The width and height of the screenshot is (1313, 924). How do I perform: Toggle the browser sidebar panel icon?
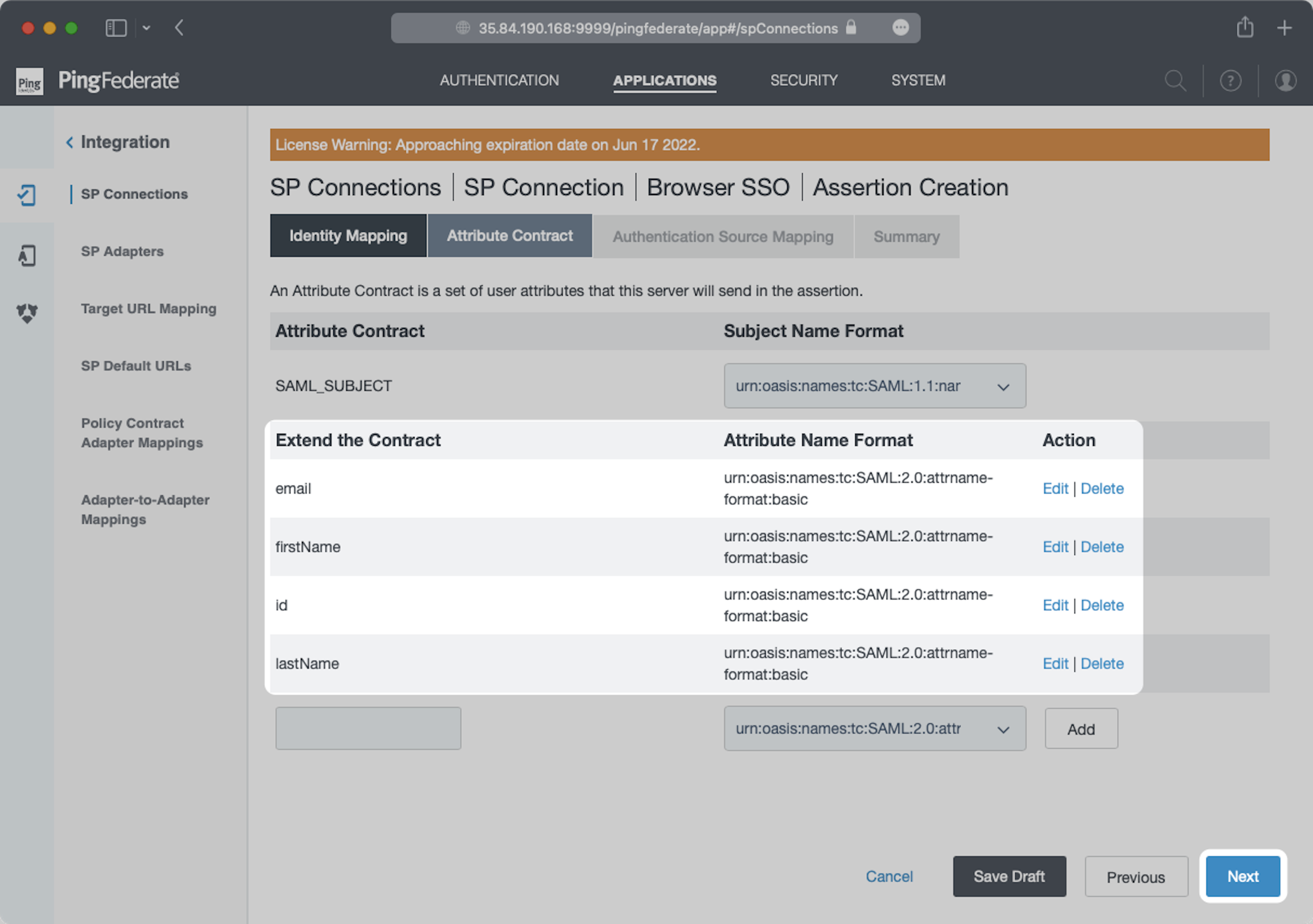click(116, 27)
